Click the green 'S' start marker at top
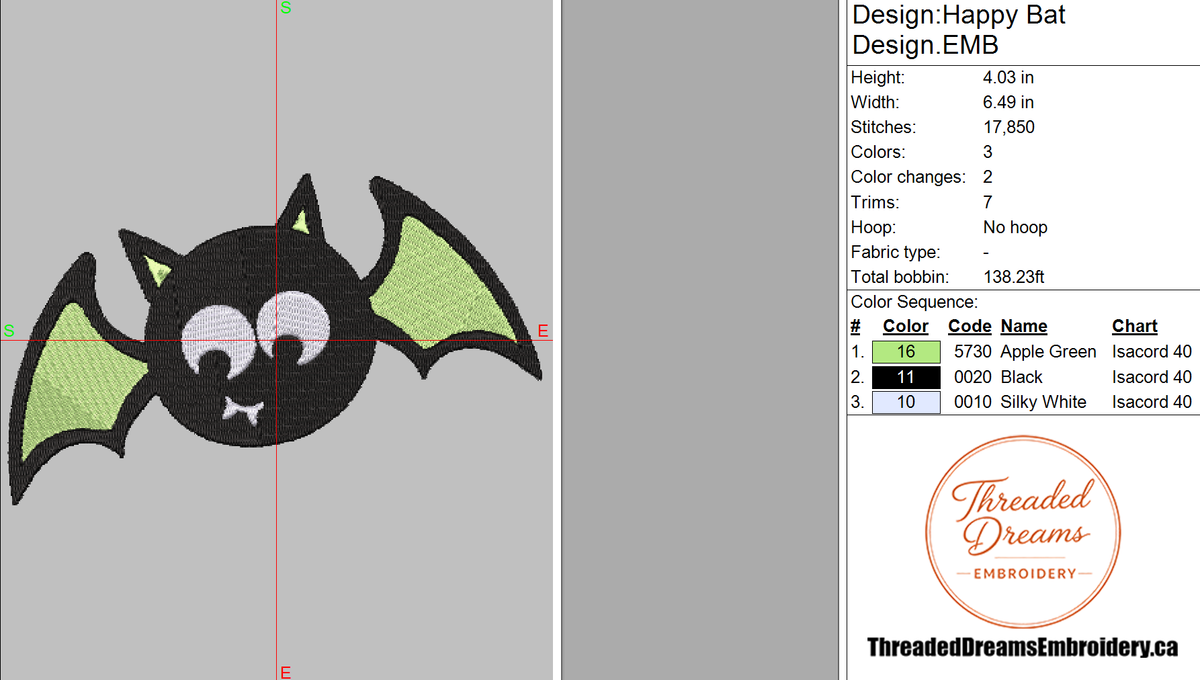Screen dimensions: 1200x680 point(286,8)
